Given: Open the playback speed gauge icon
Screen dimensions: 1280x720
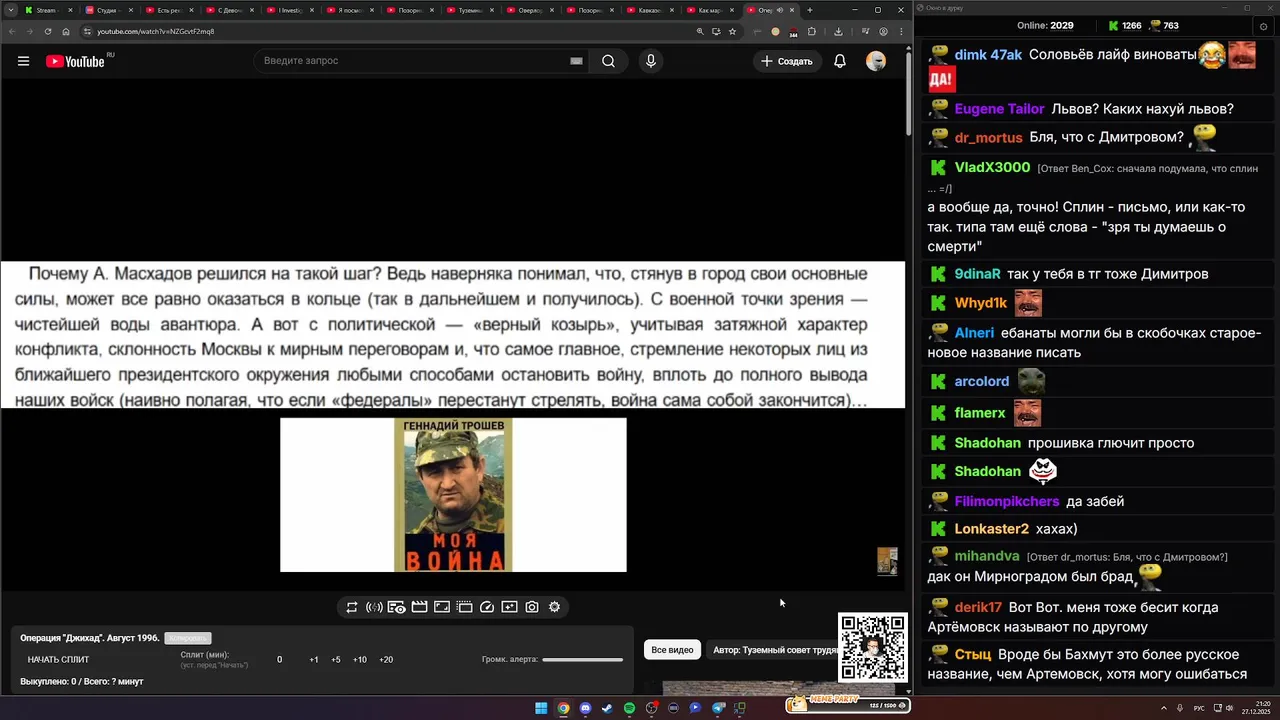Looking at the screenshot, I should [x=487, y=607].
